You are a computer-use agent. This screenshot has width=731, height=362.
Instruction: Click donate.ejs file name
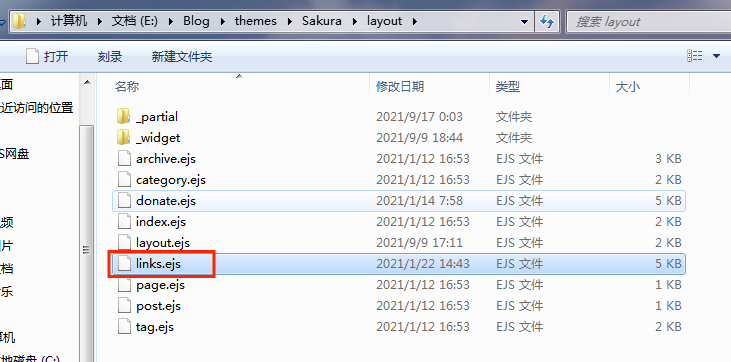tap(166, 201)
